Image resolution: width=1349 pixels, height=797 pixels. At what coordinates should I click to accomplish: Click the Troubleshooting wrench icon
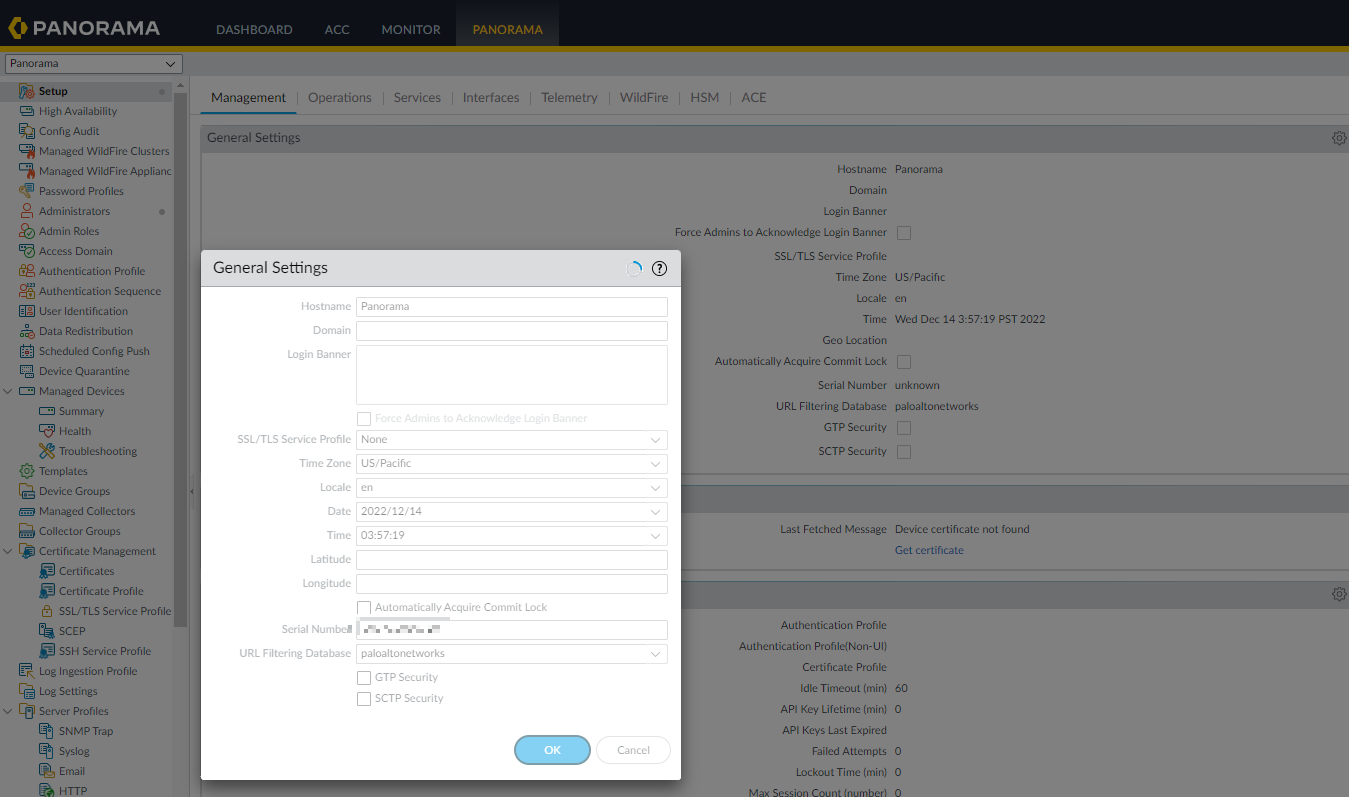coord(47,451)
